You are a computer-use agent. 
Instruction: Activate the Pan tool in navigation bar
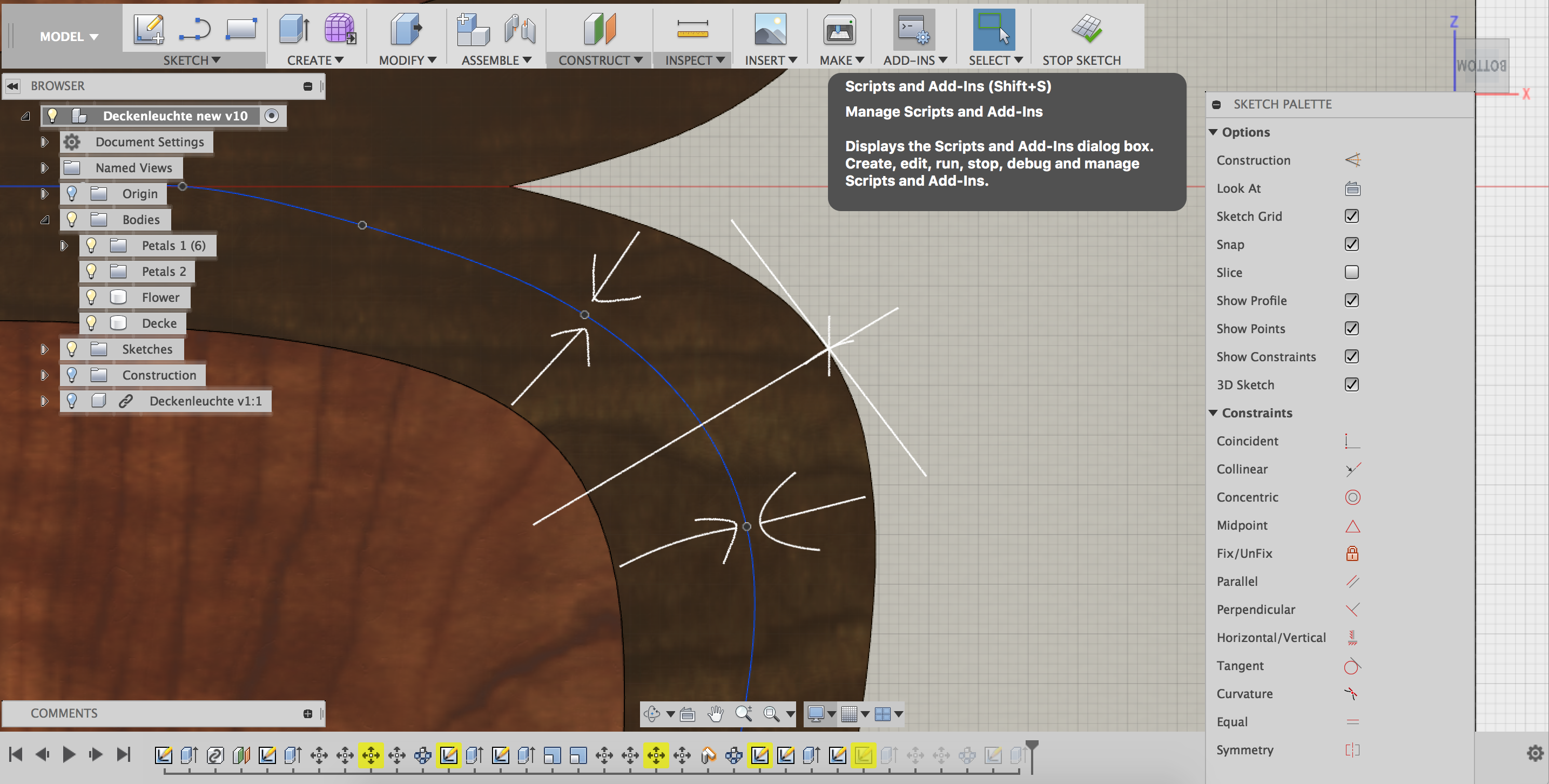[716, 714]
